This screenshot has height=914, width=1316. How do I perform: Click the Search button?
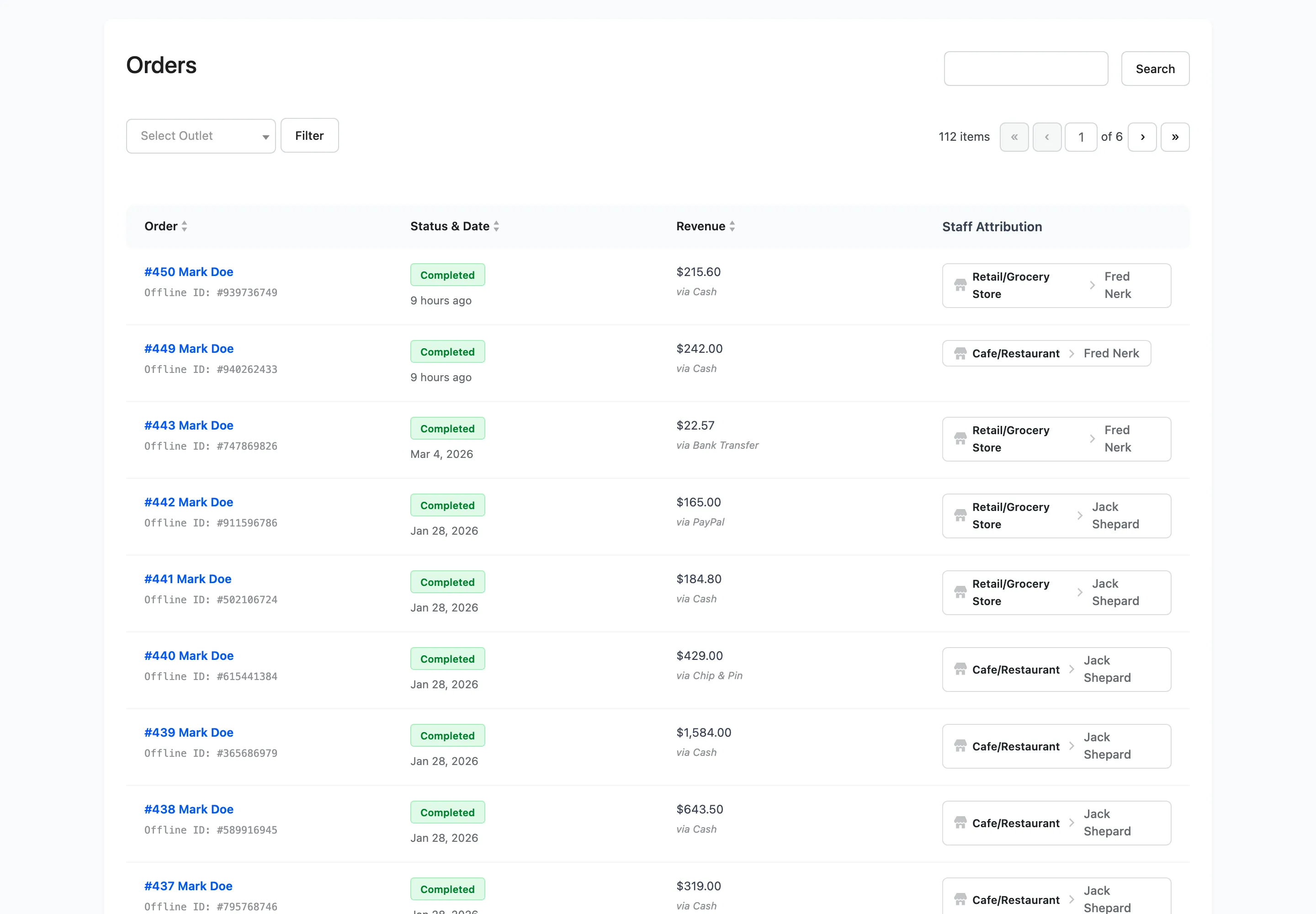[1155, 69]
